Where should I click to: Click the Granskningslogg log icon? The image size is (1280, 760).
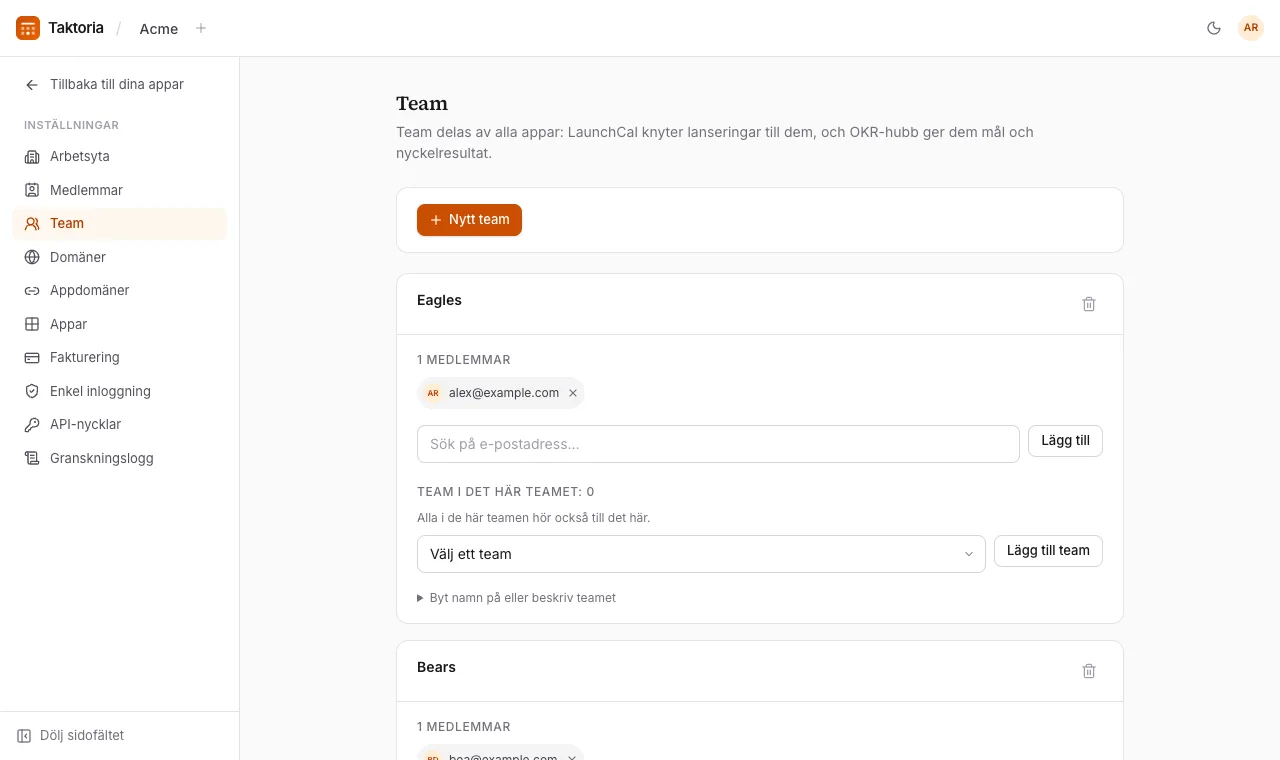[x=32, y=458]
